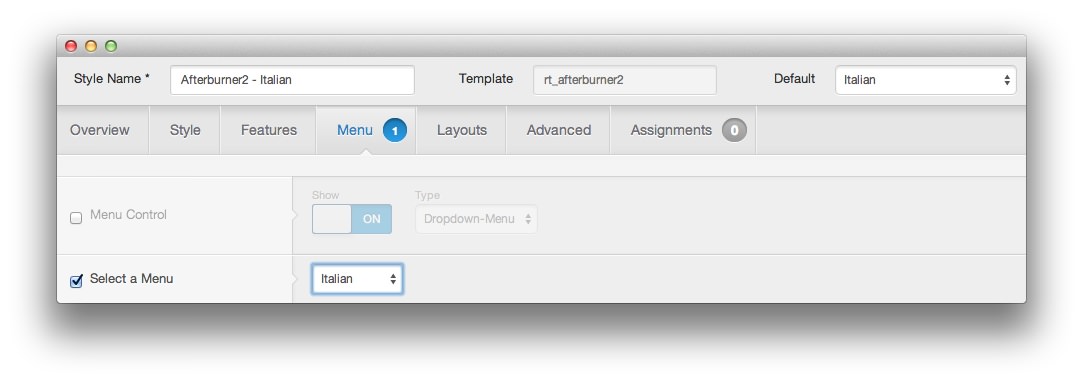Screen dimensions: 1083x382
Task: Enable the Menu Control checkbox
Action: (x=76, y=218)
